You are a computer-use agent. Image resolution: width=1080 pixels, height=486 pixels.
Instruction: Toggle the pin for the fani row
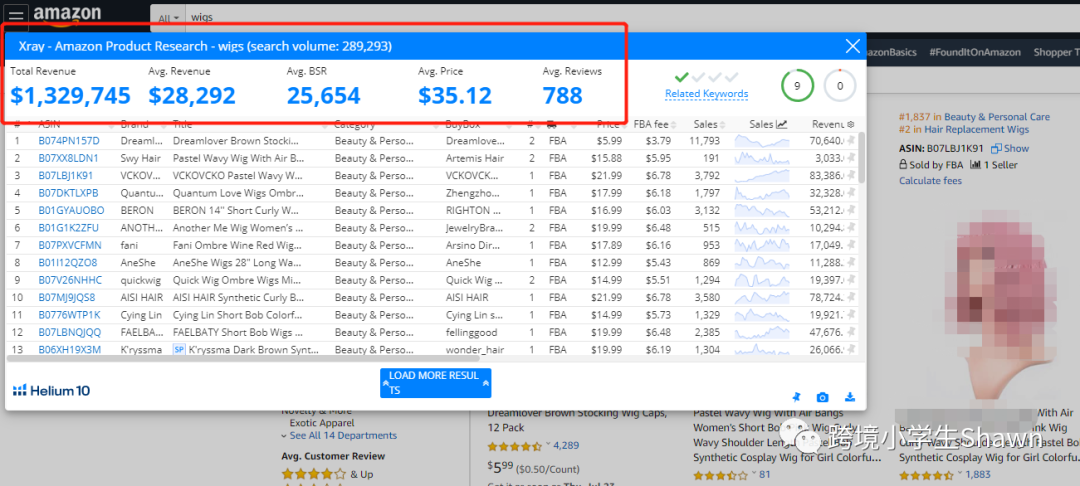pyautogui.click(x=851, y=245)
